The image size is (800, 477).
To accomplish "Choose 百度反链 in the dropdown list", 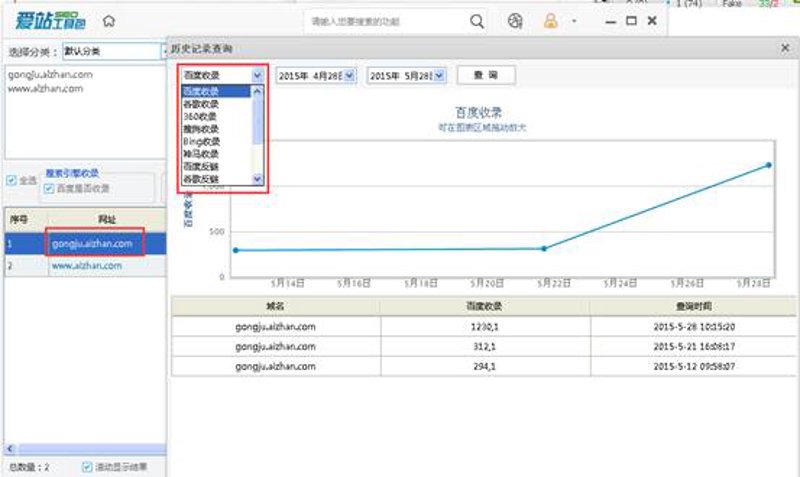I will tap(216, 167).
